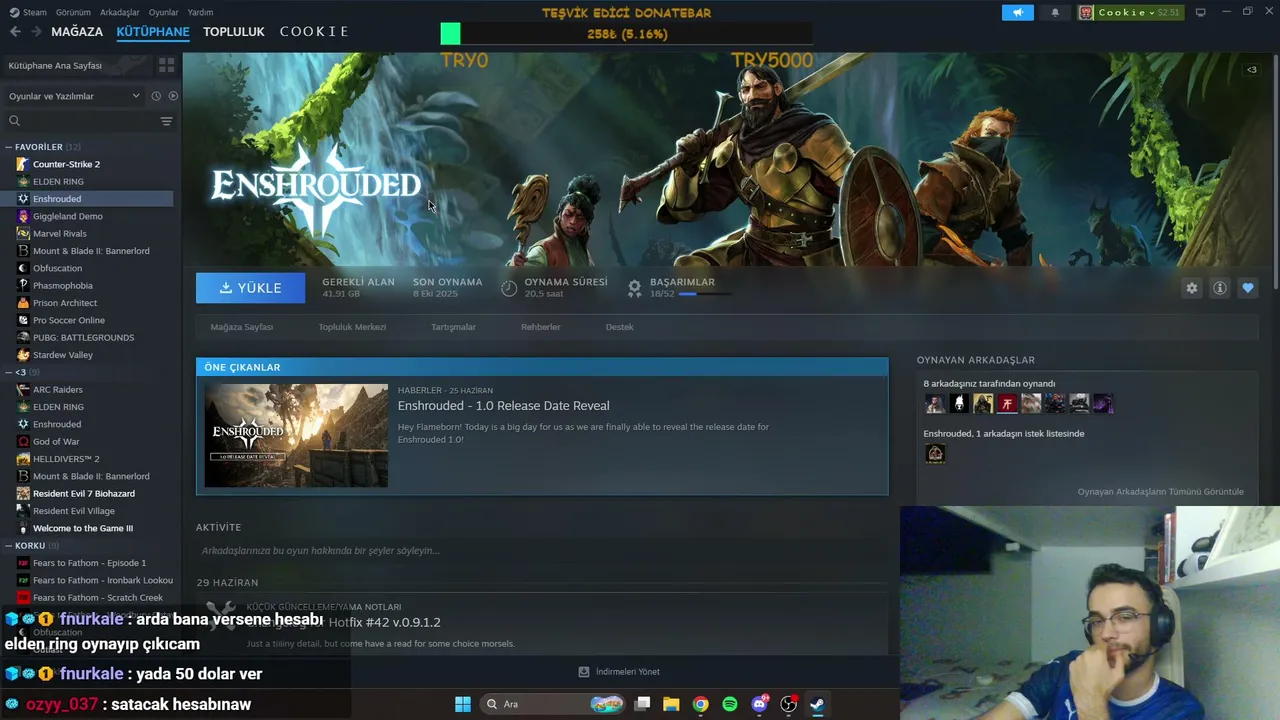Open Spotify from the taskbar
1280x720 pixels.
[729, 704]
